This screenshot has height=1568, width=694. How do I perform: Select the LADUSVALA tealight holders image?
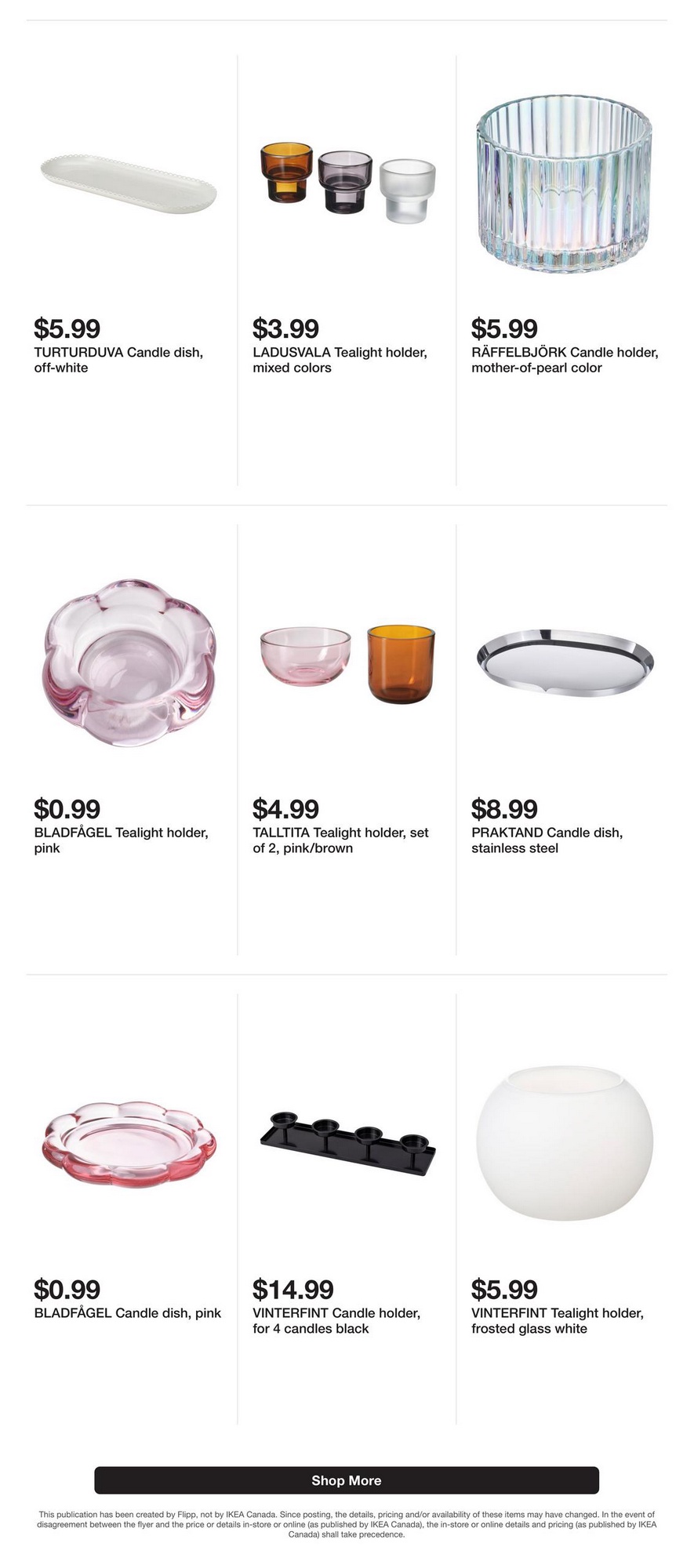coord(347,183)
